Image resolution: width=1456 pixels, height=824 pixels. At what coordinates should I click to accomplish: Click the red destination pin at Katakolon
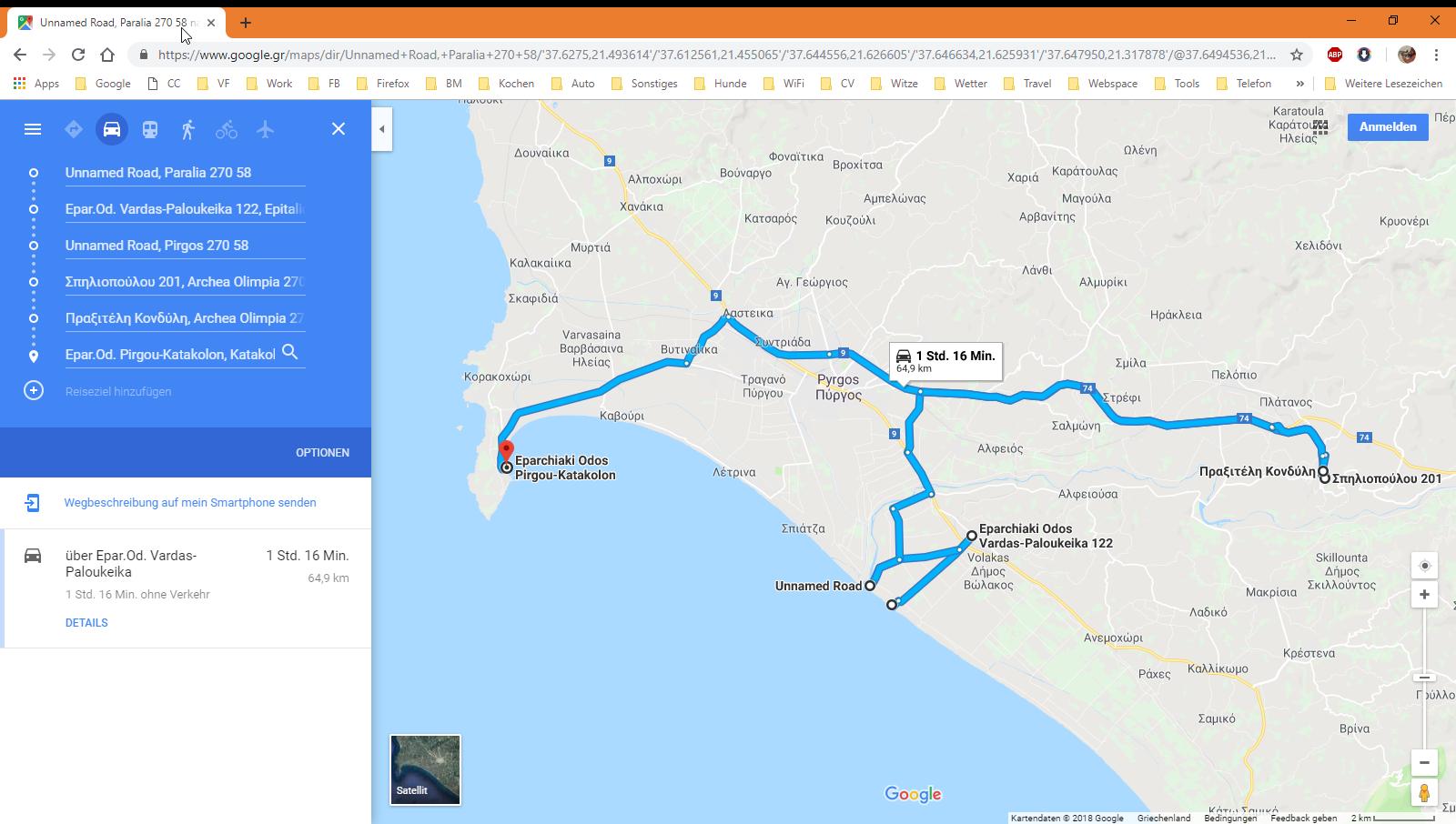506,453
